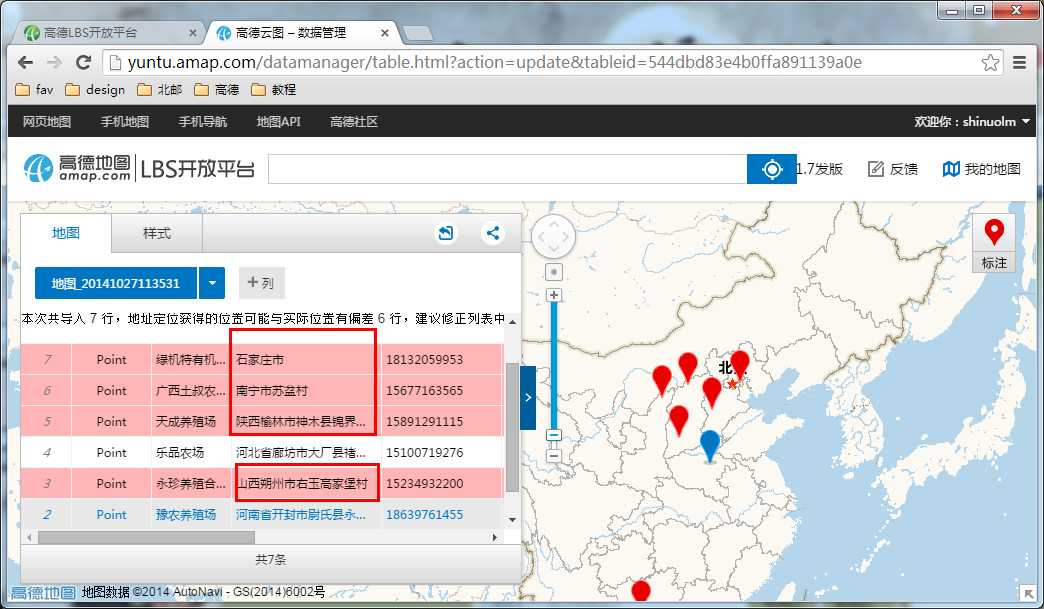Close the 高德LBS开放平台 tab
Screen dimensions: 1044x609
[x=192, y=33]
